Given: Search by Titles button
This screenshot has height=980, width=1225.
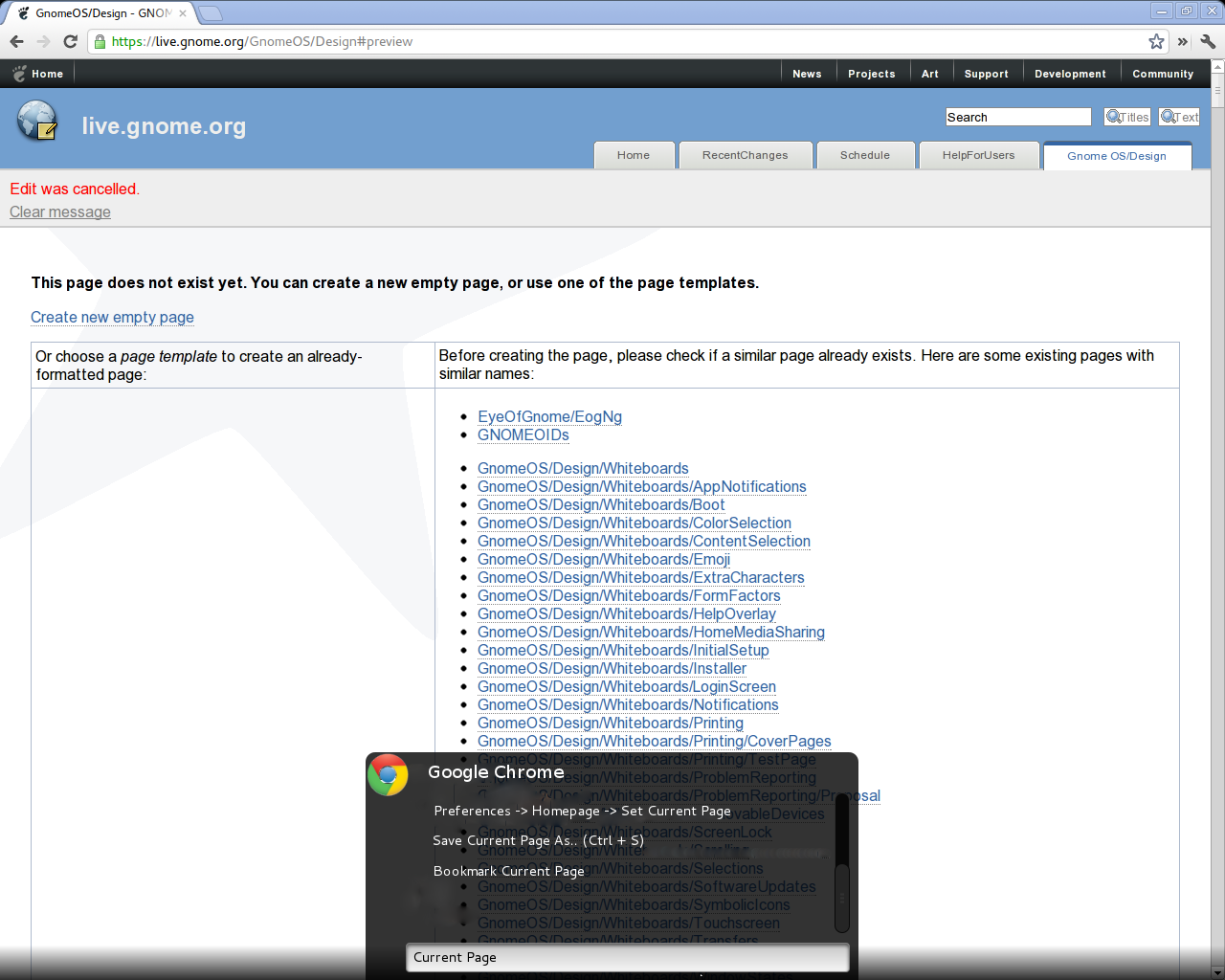Looking at the screenshot, I should [1127, 117].
